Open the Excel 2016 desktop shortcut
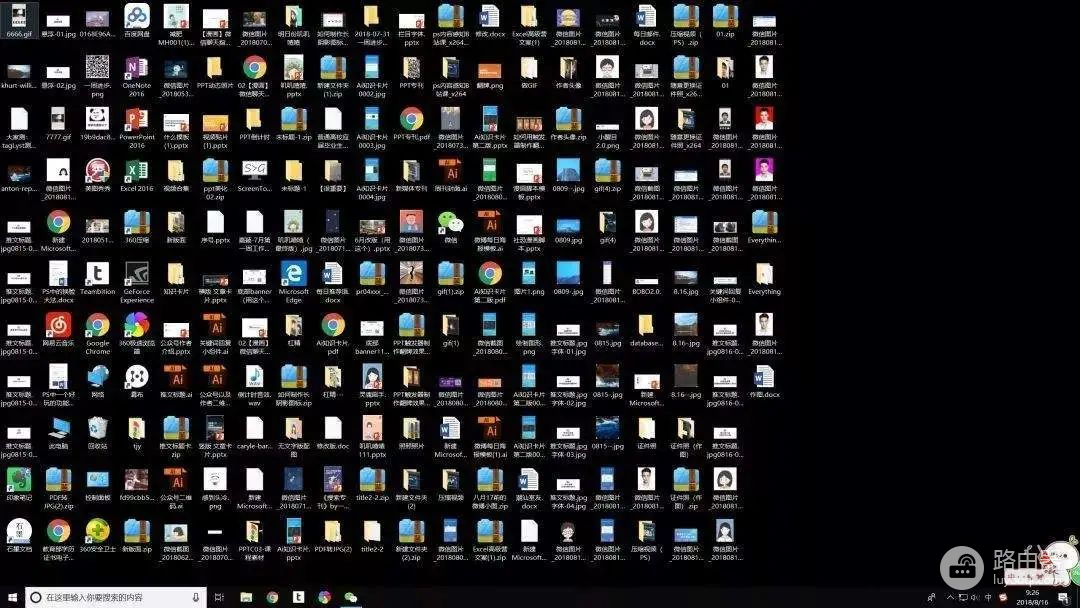1080x608 pixels. click(x=137, y=170)
